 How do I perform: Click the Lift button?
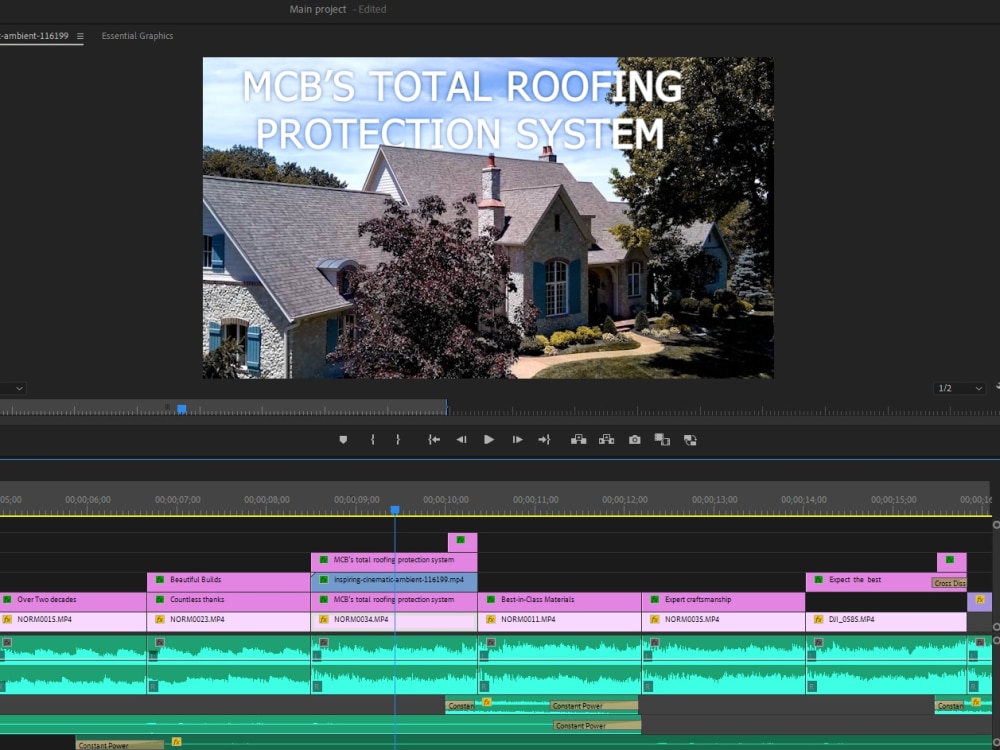578,439
